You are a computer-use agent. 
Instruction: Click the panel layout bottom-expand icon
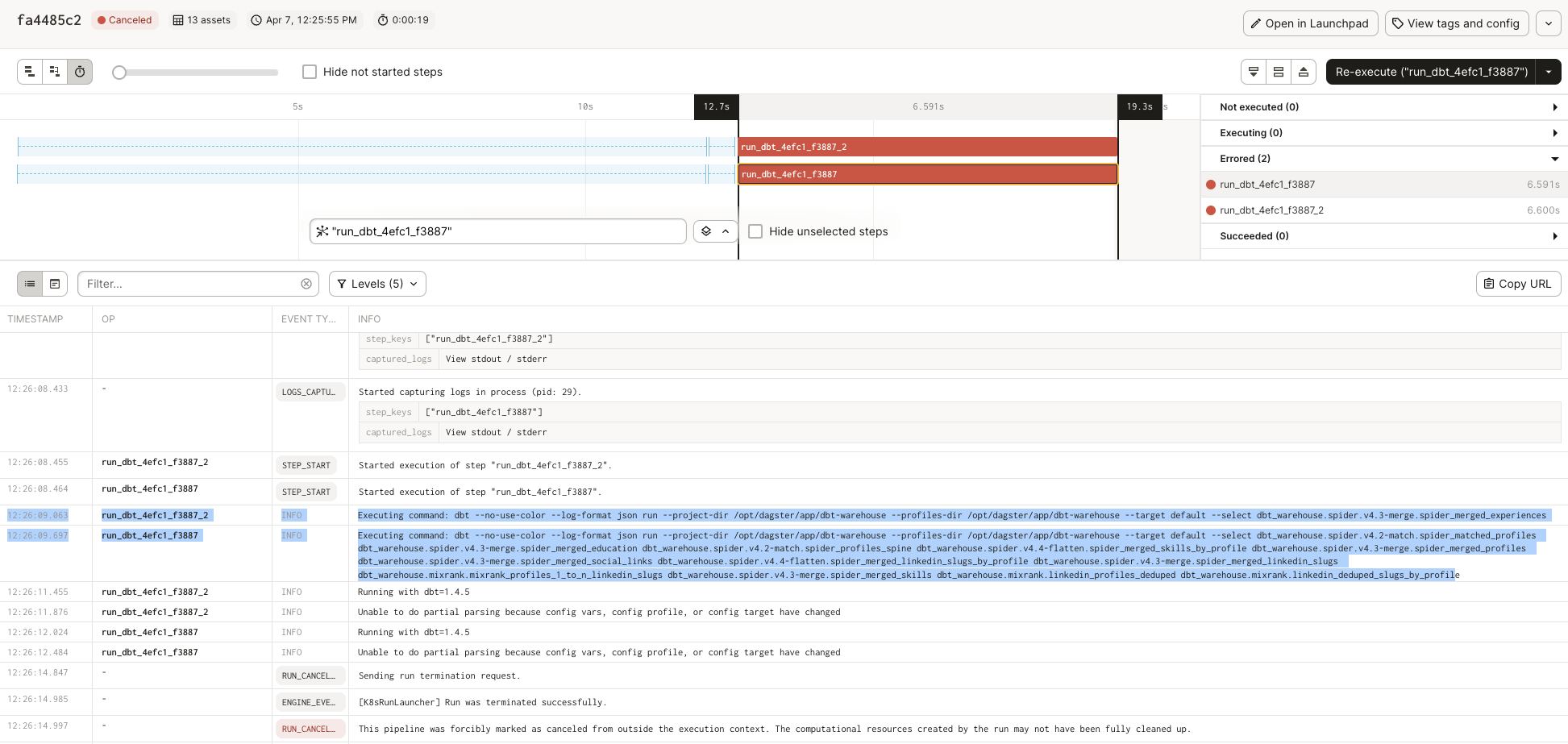tap(1254, 72)
